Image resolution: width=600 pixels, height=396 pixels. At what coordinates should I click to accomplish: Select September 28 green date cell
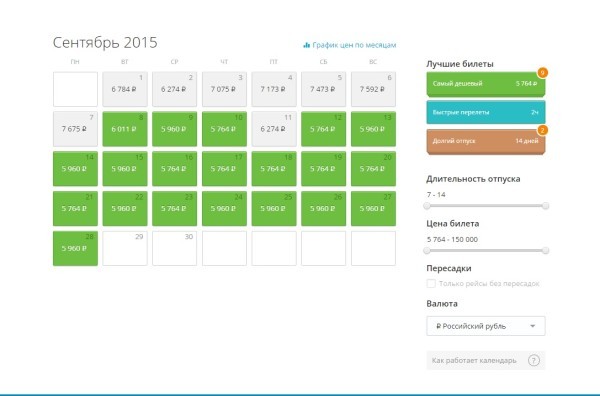(75, 248)
